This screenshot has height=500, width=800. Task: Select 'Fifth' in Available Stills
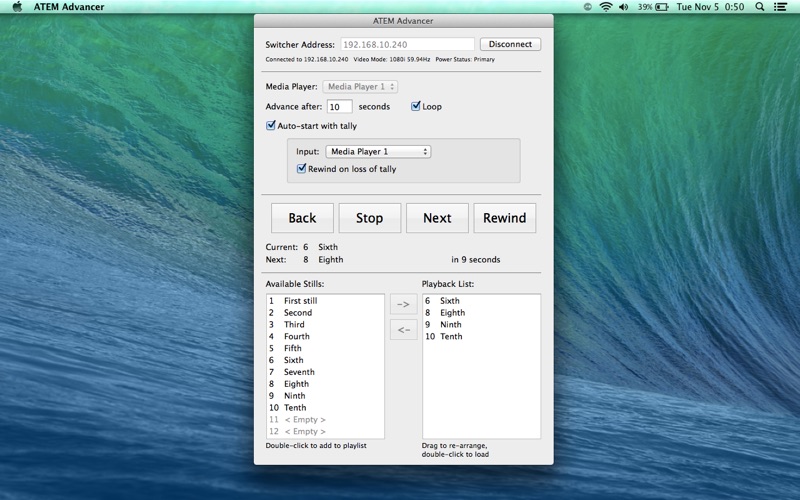click(325, 348)
